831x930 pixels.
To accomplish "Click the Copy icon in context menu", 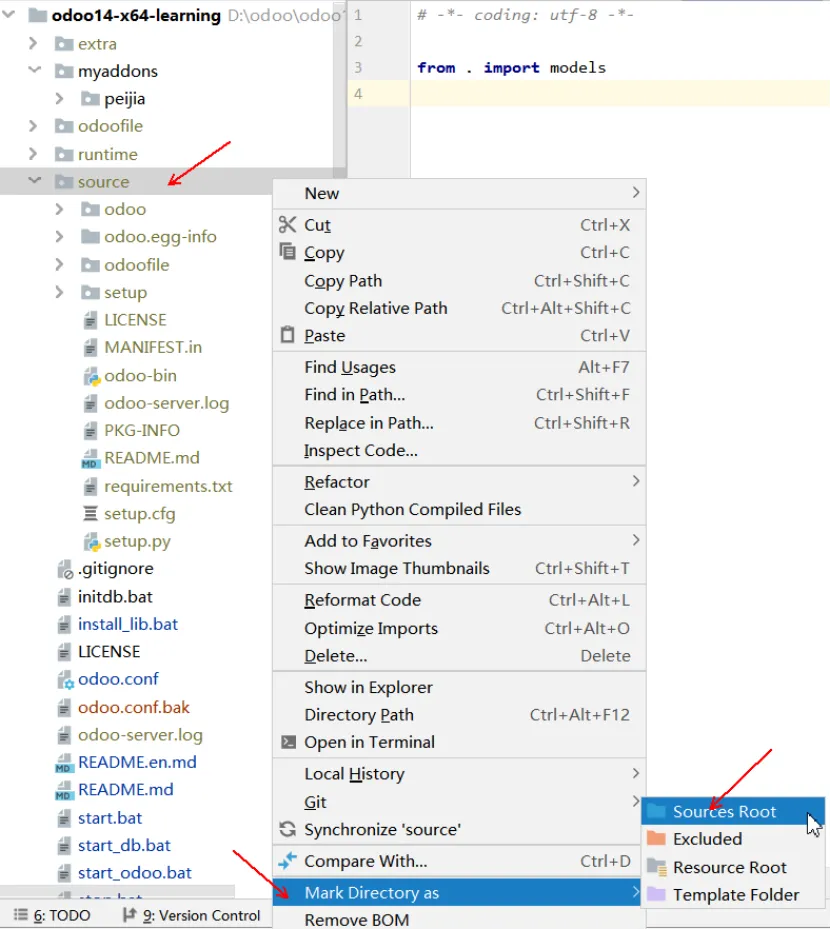I will tap(288, 252).
